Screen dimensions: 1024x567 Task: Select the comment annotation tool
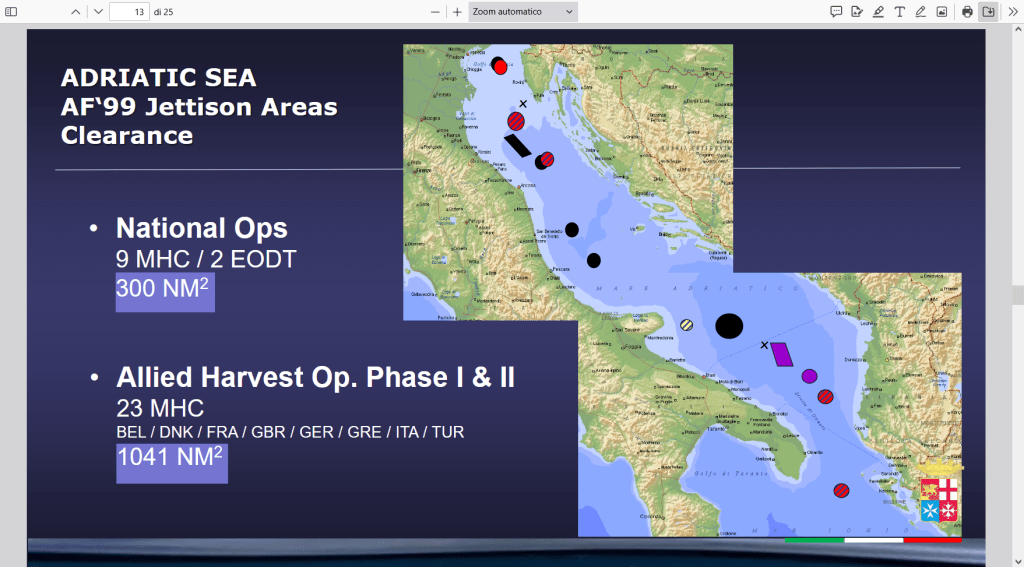point(836,12)
